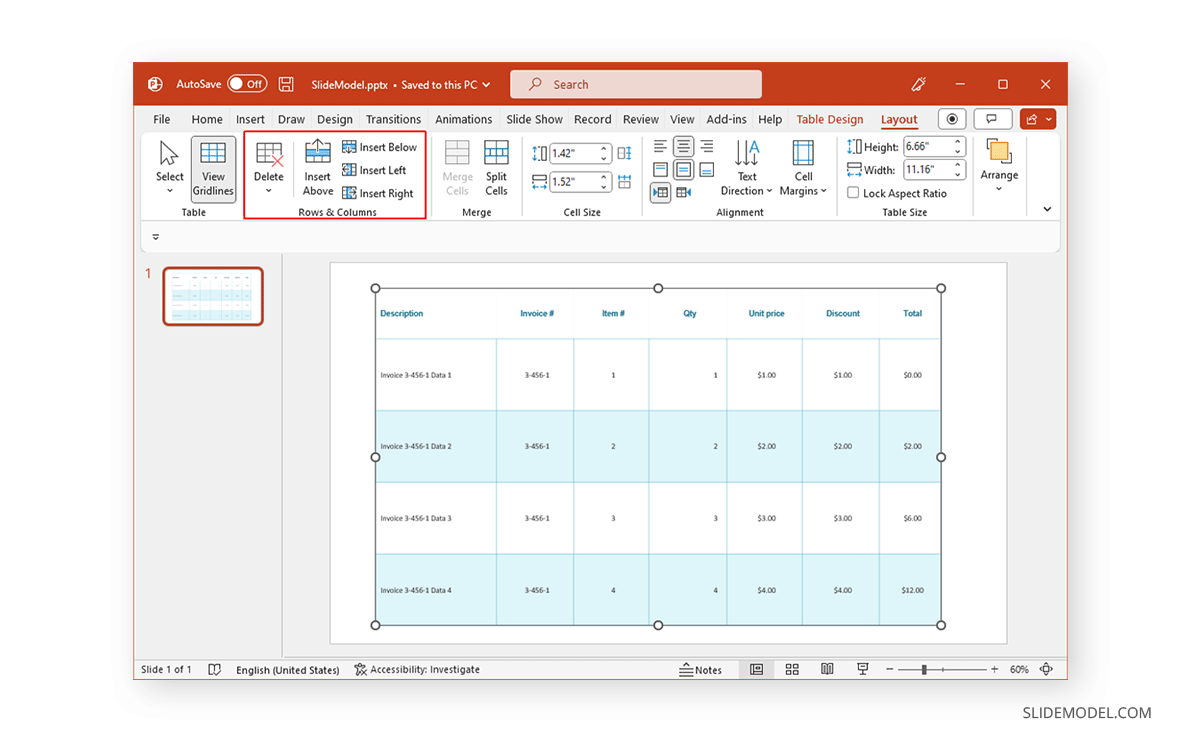Select slide 1 thumbnail
1200x743 pixels.
[212, 296]
